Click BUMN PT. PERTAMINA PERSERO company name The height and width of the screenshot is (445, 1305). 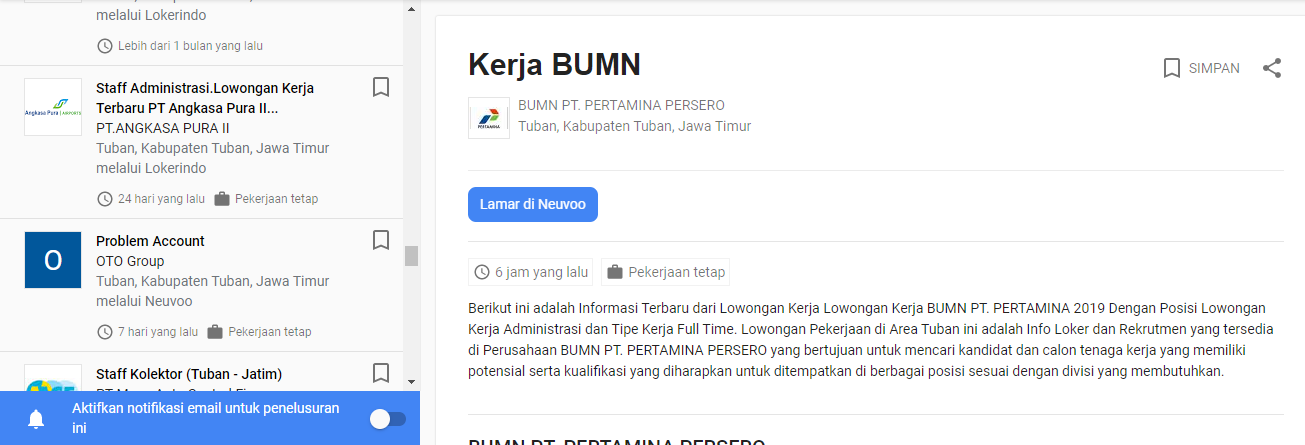point(621,105)
